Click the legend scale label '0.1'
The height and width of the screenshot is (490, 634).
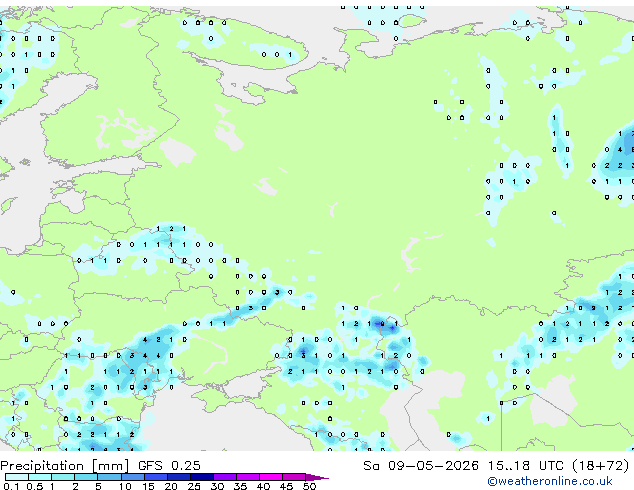(12, 486)
